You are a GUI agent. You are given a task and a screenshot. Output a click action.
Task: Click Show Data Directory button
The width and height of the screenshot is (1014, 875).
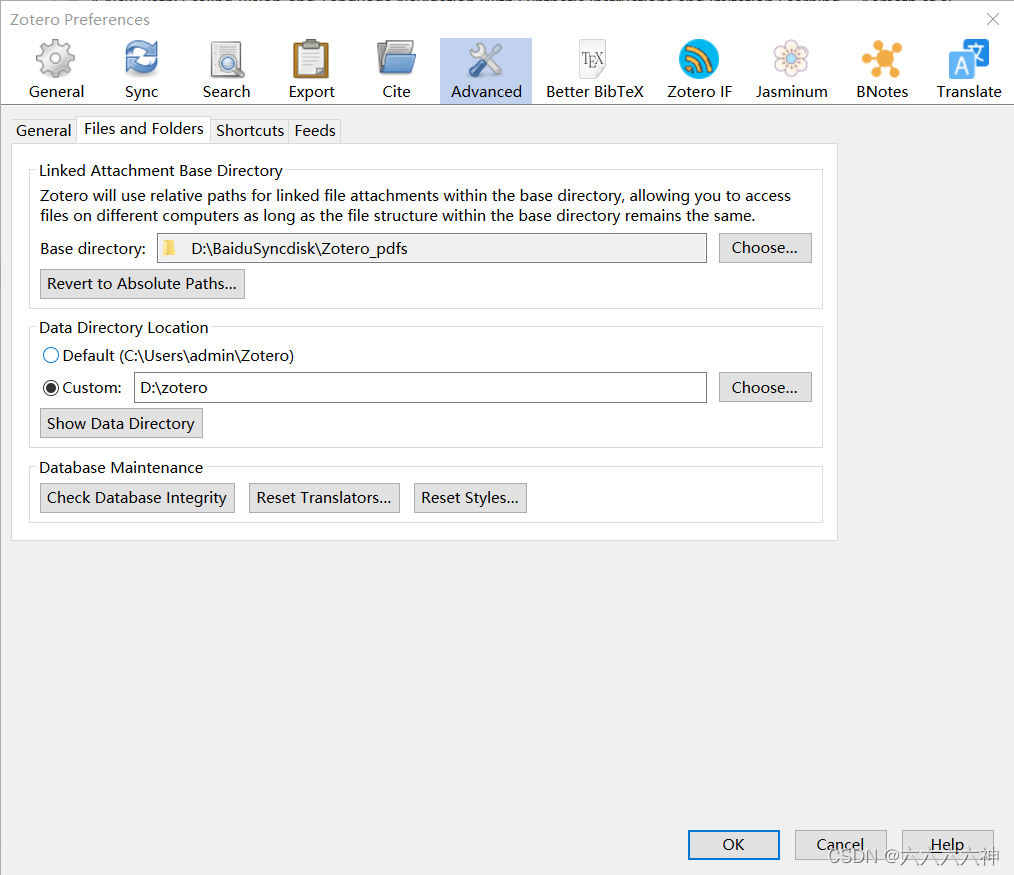[x=121, y=424]
